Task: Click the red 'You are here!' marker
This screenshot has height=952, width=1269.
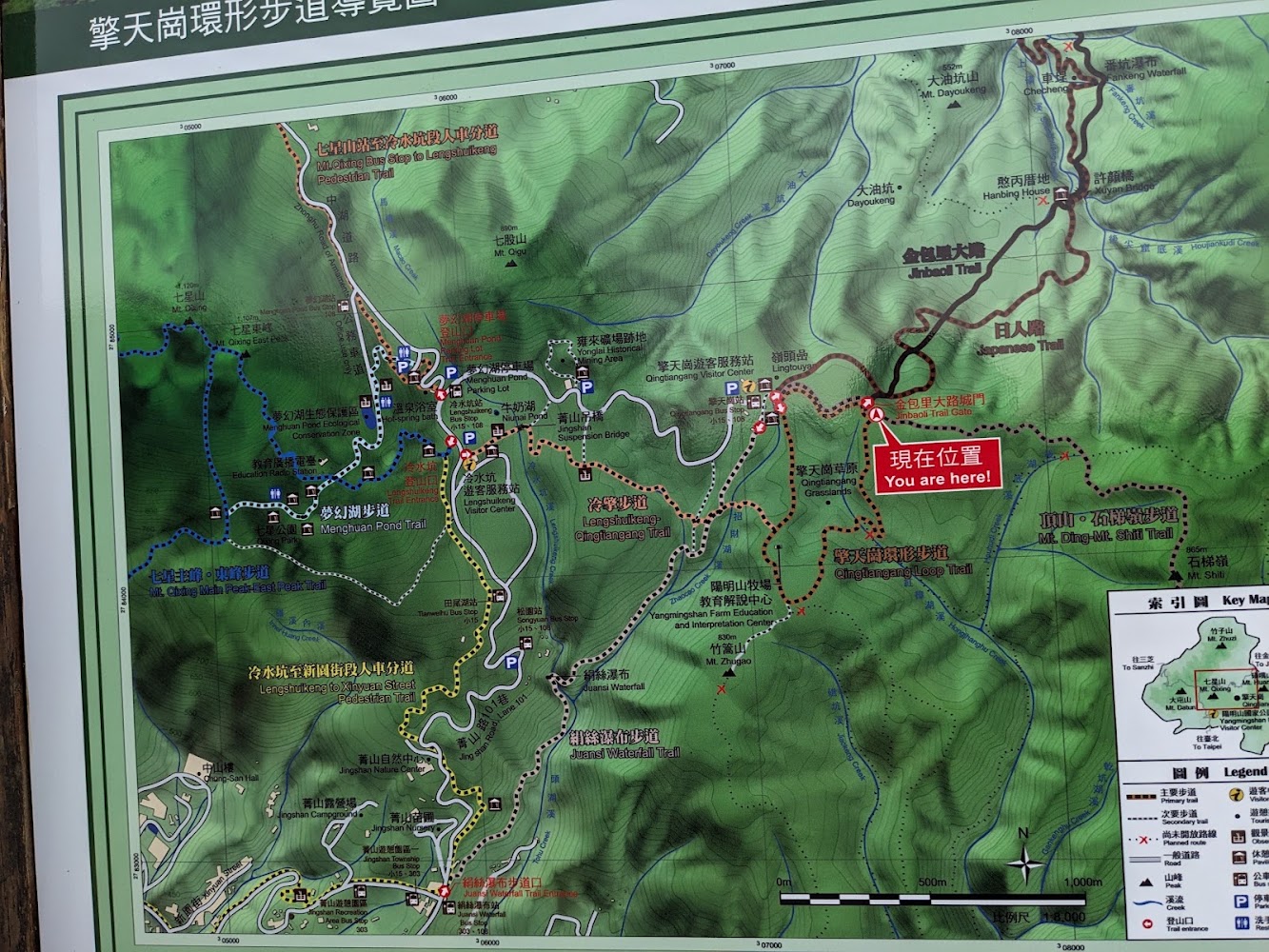Action: click(938, 466)
